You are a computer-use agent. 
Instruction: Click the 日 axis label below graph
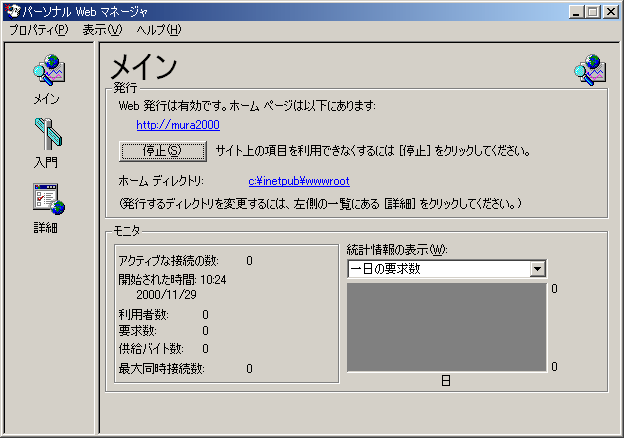[x=446, y=381]
